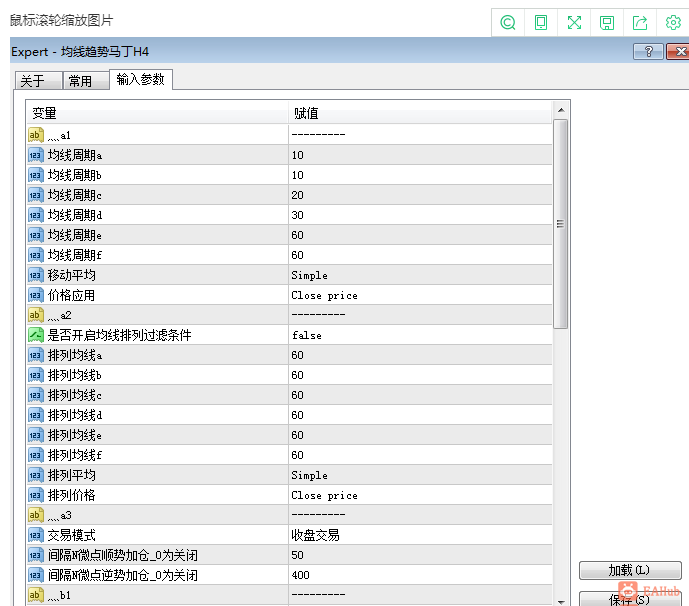Click integer icon beside 排列均线c
This screenshot has width=689, height=606.
pos(36,395)
